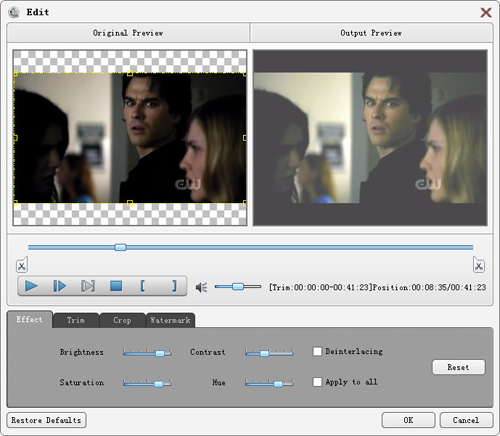
Task: Open the Watermark tab
Action: [x=170, y=320]
